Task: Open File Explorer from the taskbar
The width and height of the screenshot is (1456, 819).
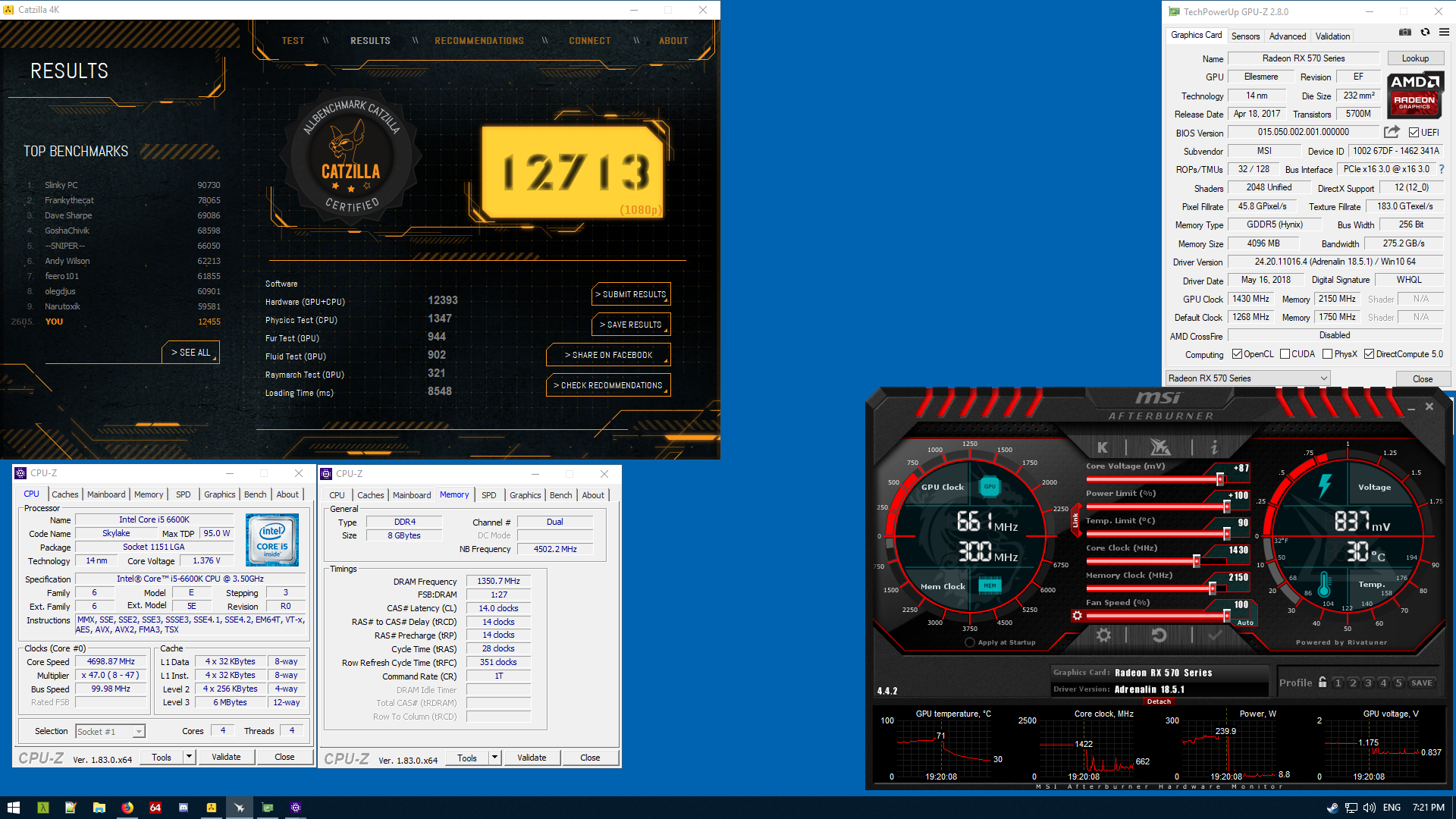Action: pos(99,808)
